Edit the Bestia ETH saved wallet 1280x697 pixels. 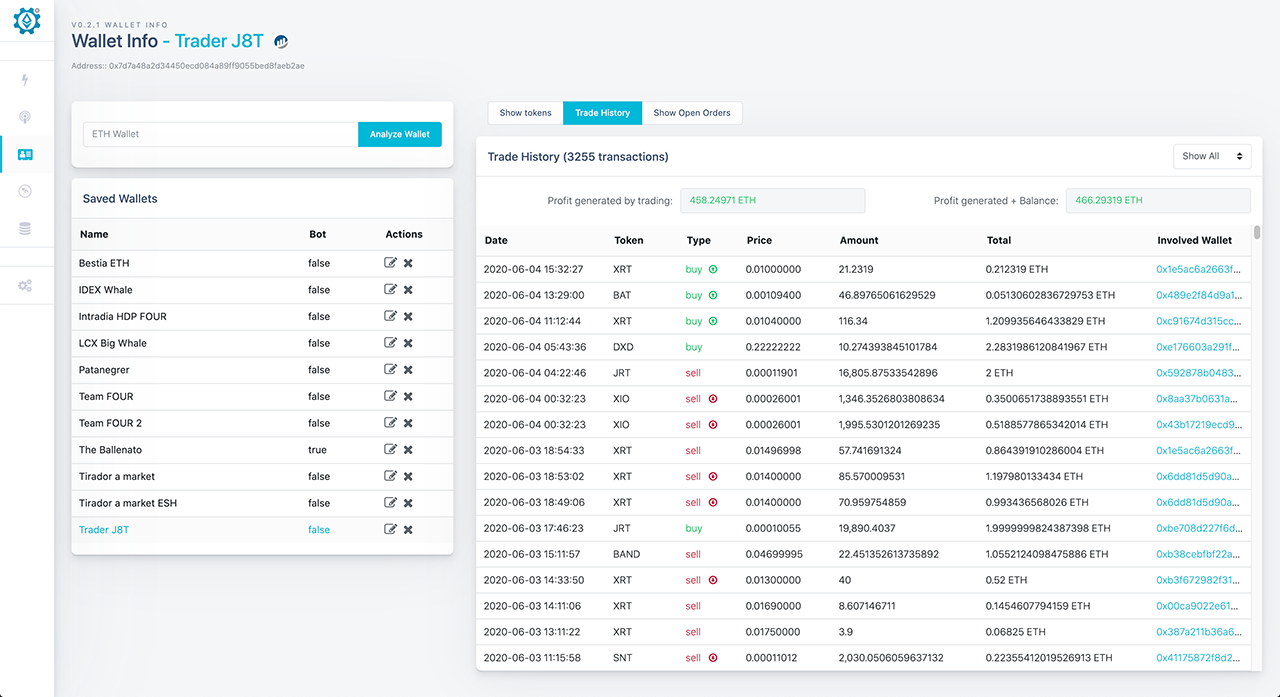click(x=390, y=263)
